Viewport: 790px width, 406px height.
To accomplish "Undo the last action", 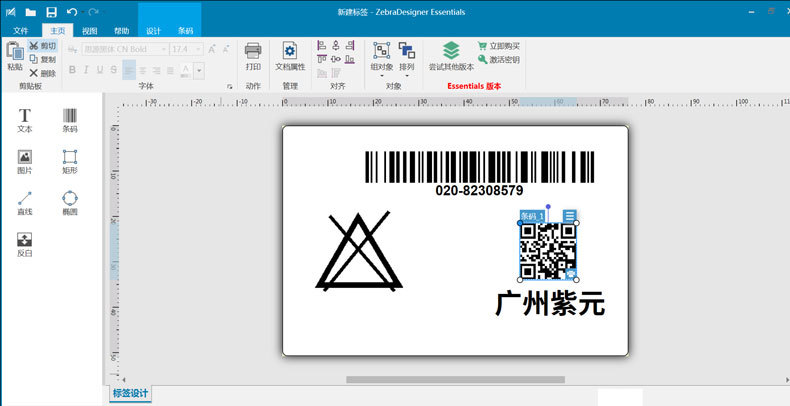I will tap(71, 12).
